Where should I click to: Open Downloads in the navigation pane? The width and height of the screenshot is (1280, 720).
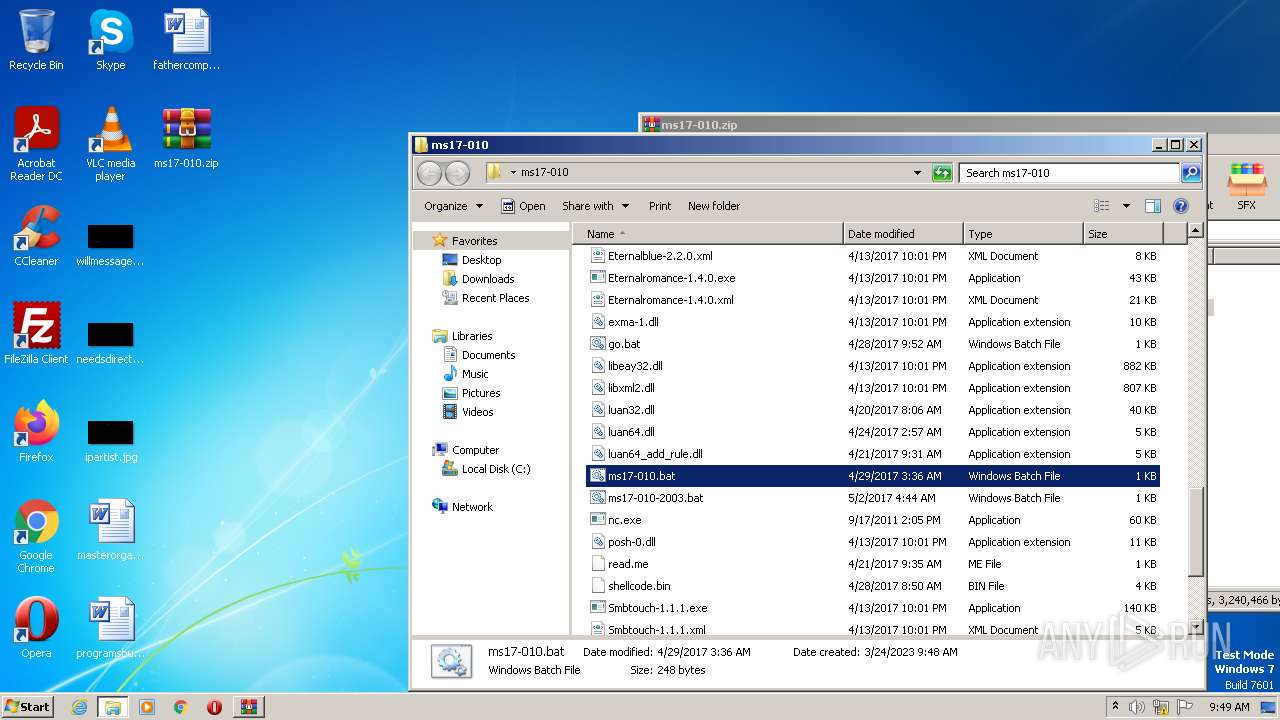(488, 279)
